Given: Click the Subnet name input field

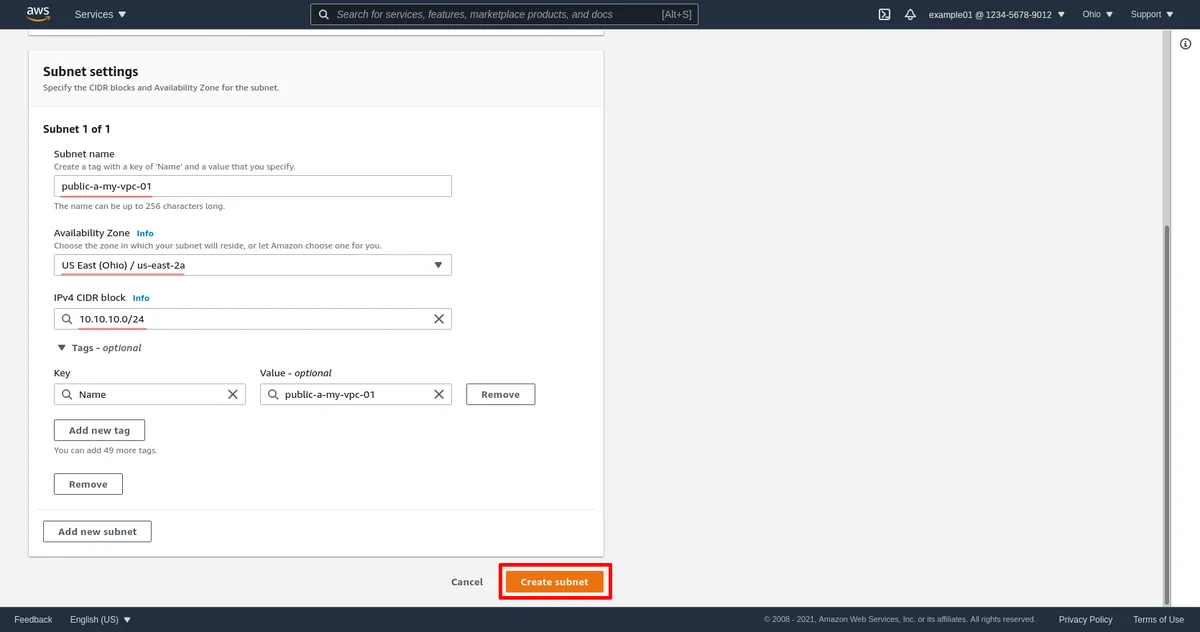Looking at the screenshot, I should pyautogui.click(x=252, y=186).
